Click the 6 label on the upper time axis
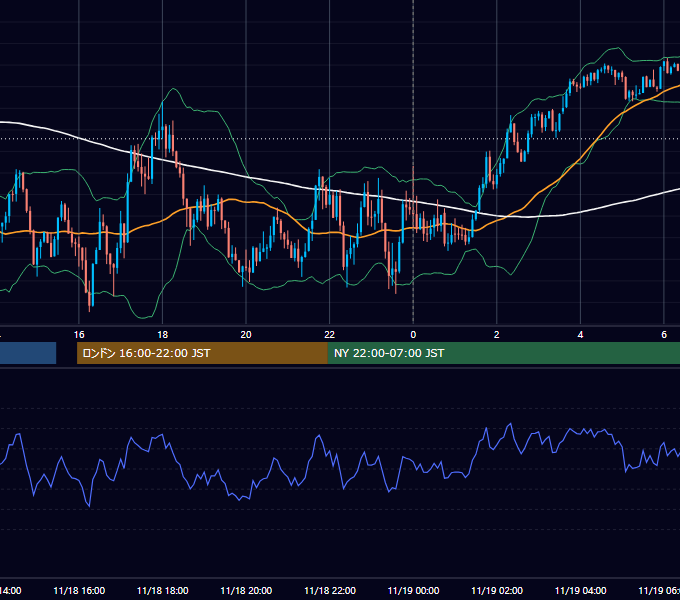 coord(664,335)
